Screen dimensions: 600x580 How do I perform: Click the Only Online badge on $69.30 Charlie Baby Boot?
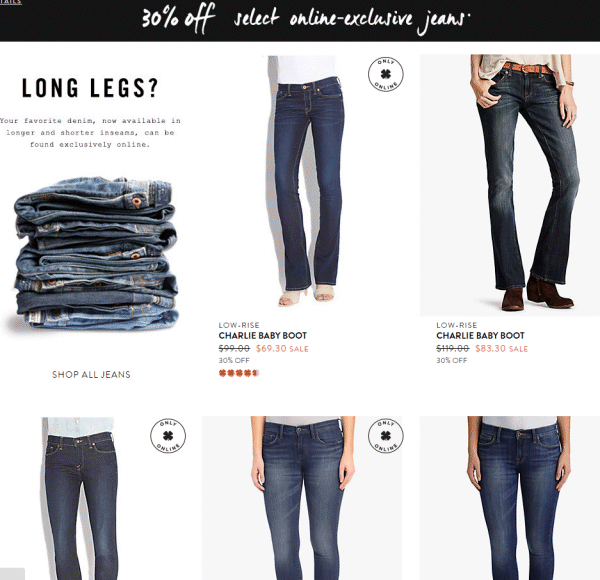(x=386, y=74)
